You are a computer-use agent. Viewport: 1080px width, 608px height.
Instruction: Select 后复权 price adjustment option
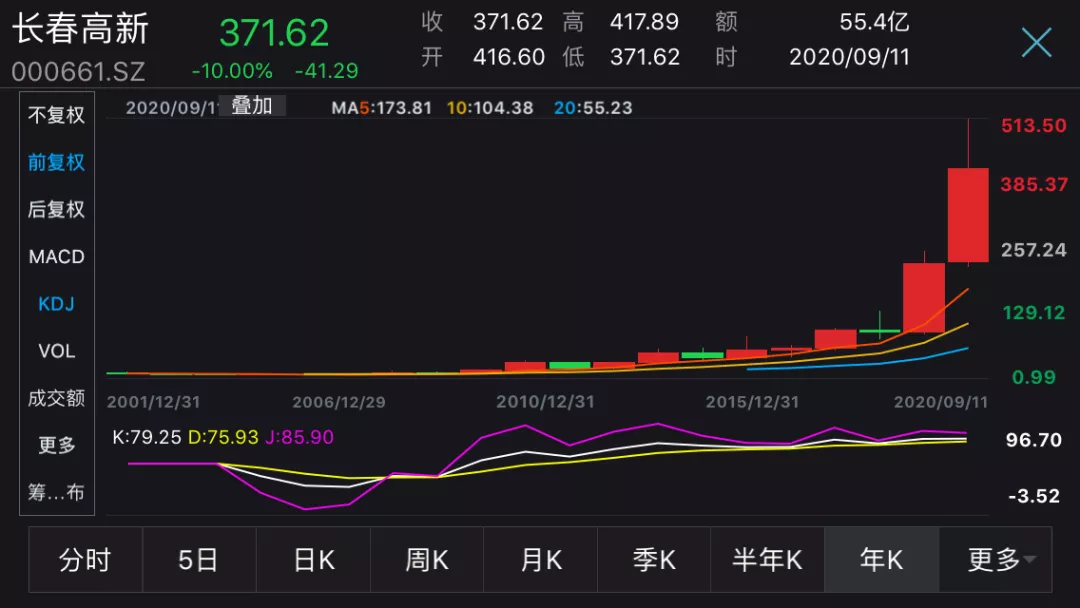56,209
